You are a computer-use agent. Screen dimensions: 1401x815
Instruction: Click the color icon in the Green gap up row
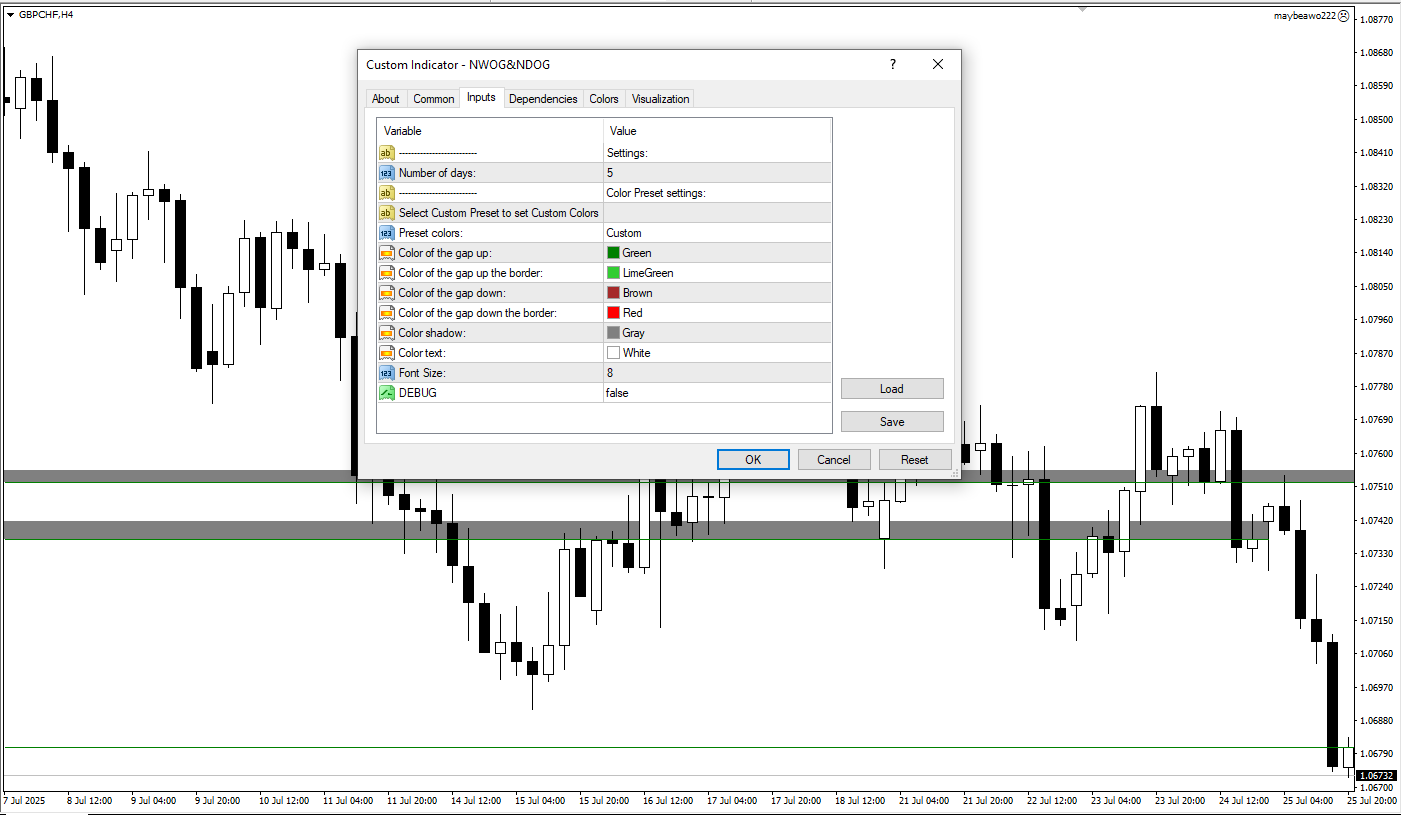[x=387, y=253]
